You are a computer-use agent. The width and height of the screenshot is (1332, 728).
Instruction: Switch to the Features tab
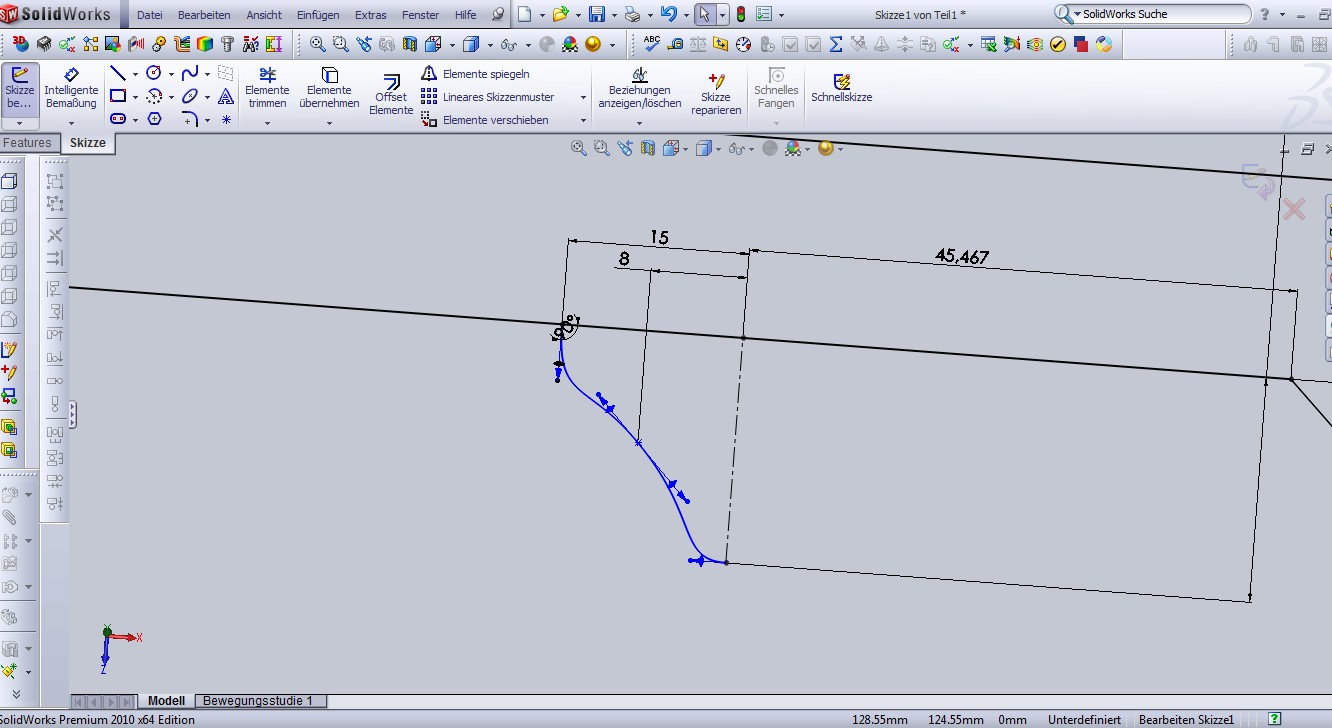pos(28,143)
